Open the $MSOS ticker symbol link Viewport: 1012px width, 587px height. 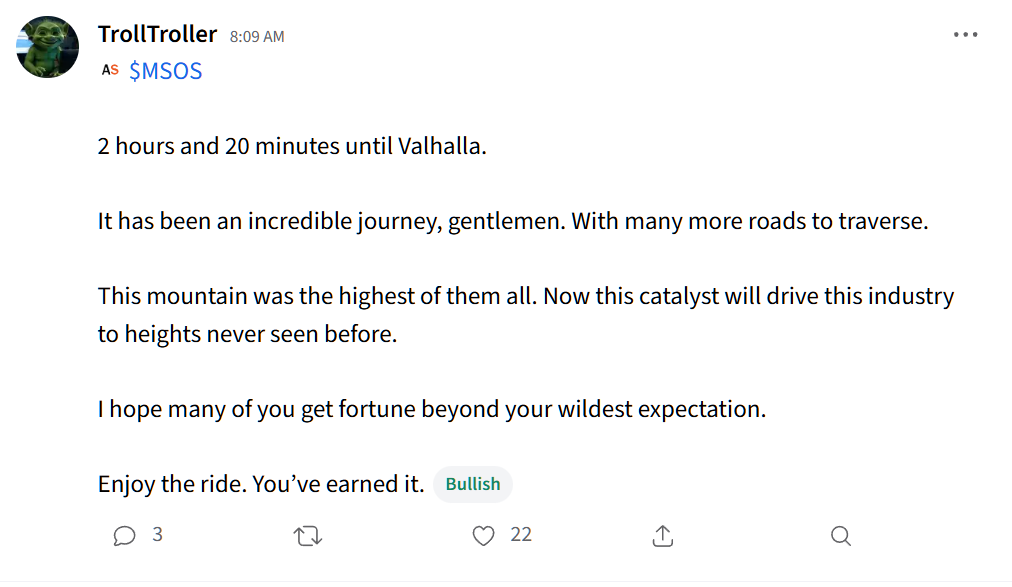point(166,72)
